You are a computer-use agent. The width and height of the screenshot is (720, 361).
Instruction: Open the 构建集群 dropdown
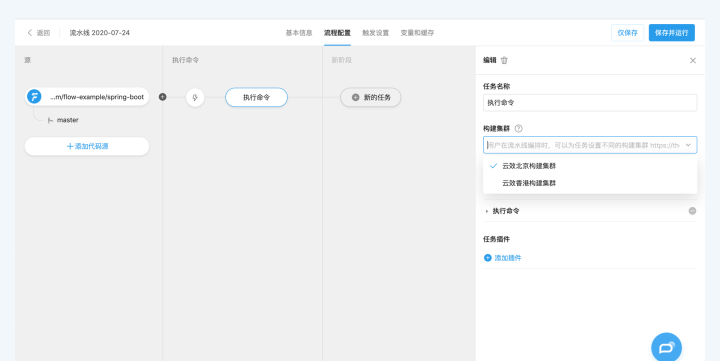coord(590,145)
